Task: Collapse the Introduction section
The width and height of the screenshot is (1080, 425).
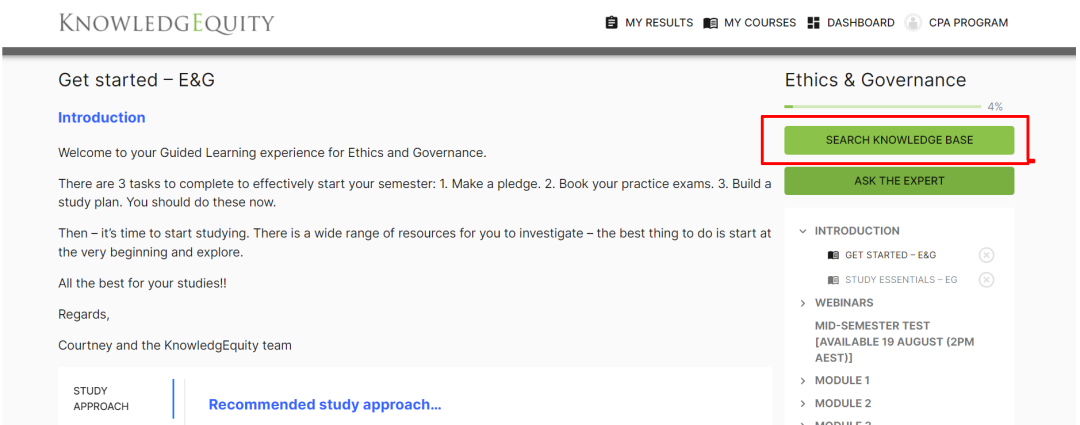Action: coord(803,231)
